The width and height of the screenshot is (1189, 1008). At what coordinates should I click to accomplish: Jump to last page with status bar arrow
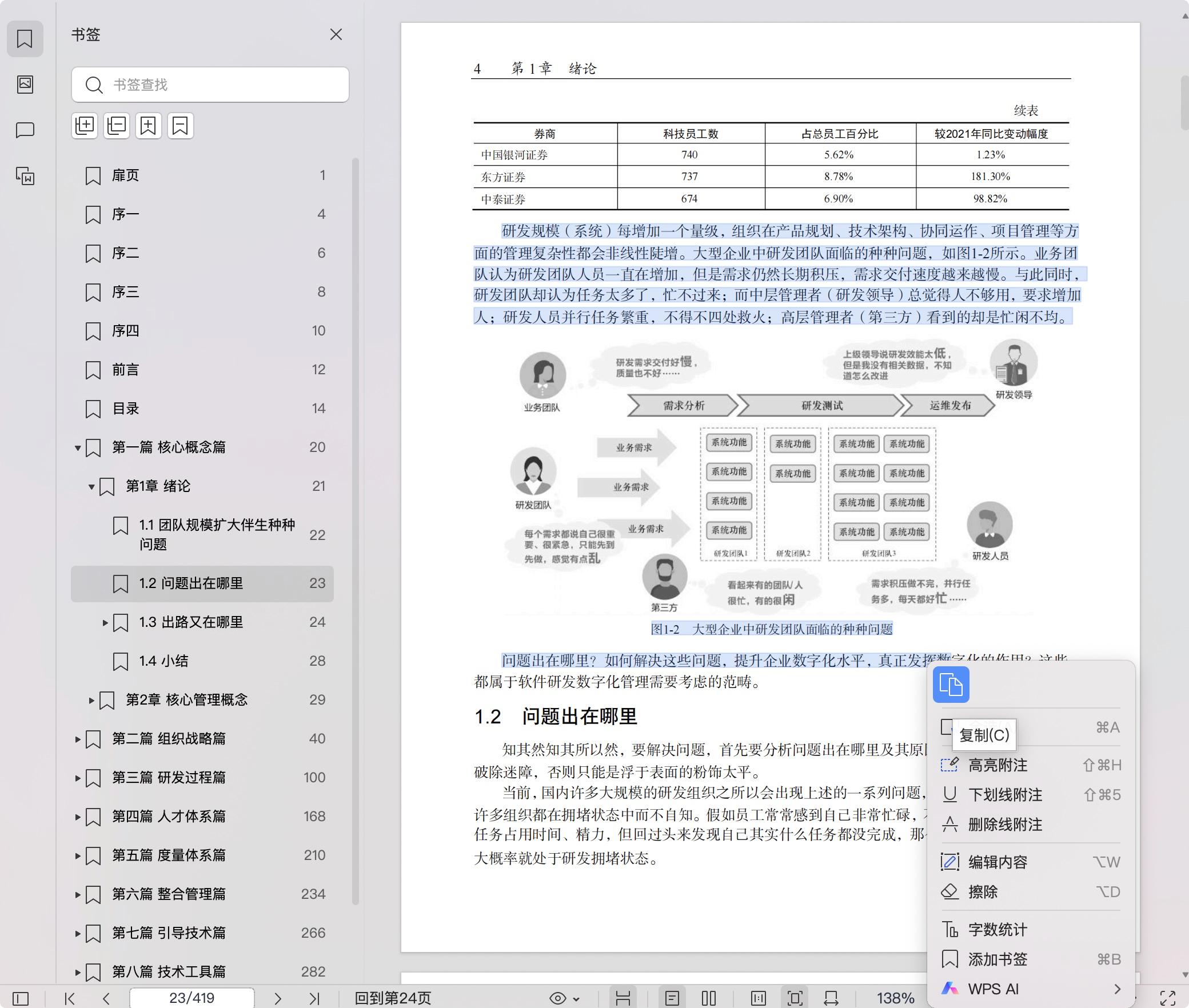pos(314,998)
